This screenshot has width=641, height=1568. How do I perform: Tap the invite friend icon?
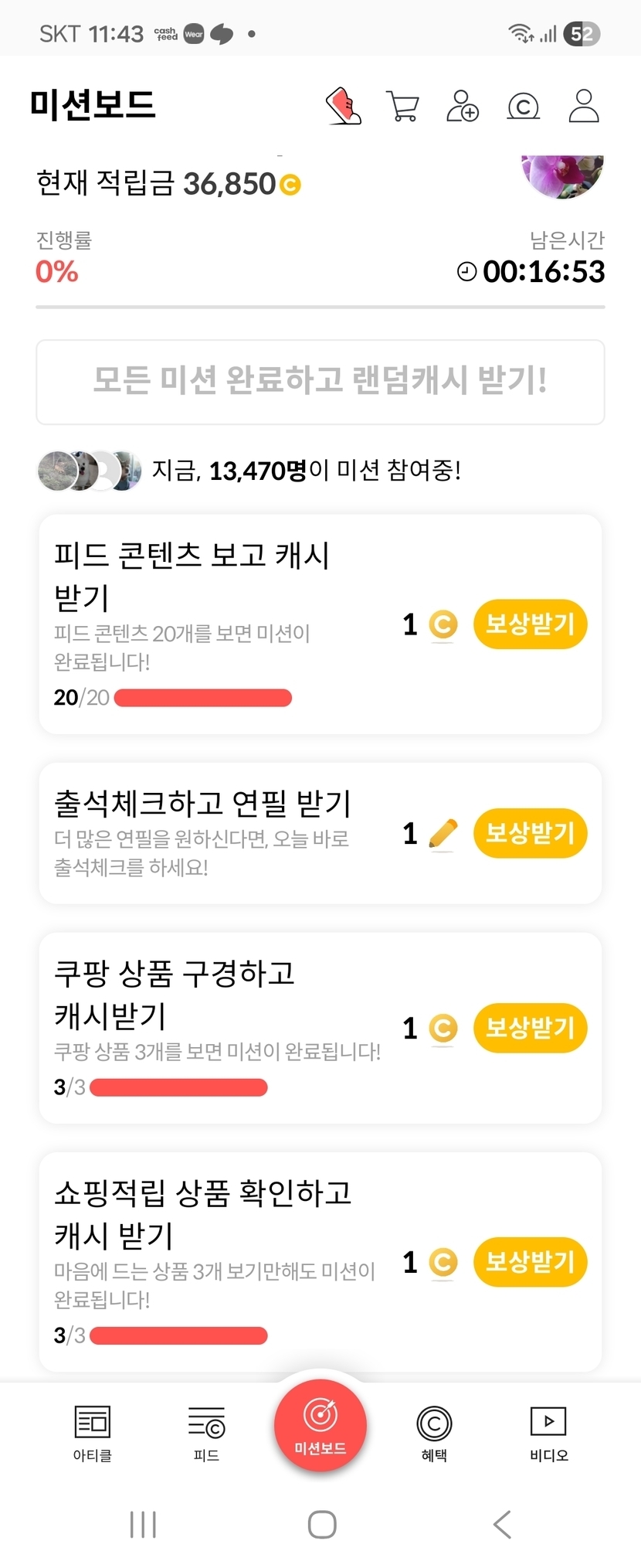463,106
